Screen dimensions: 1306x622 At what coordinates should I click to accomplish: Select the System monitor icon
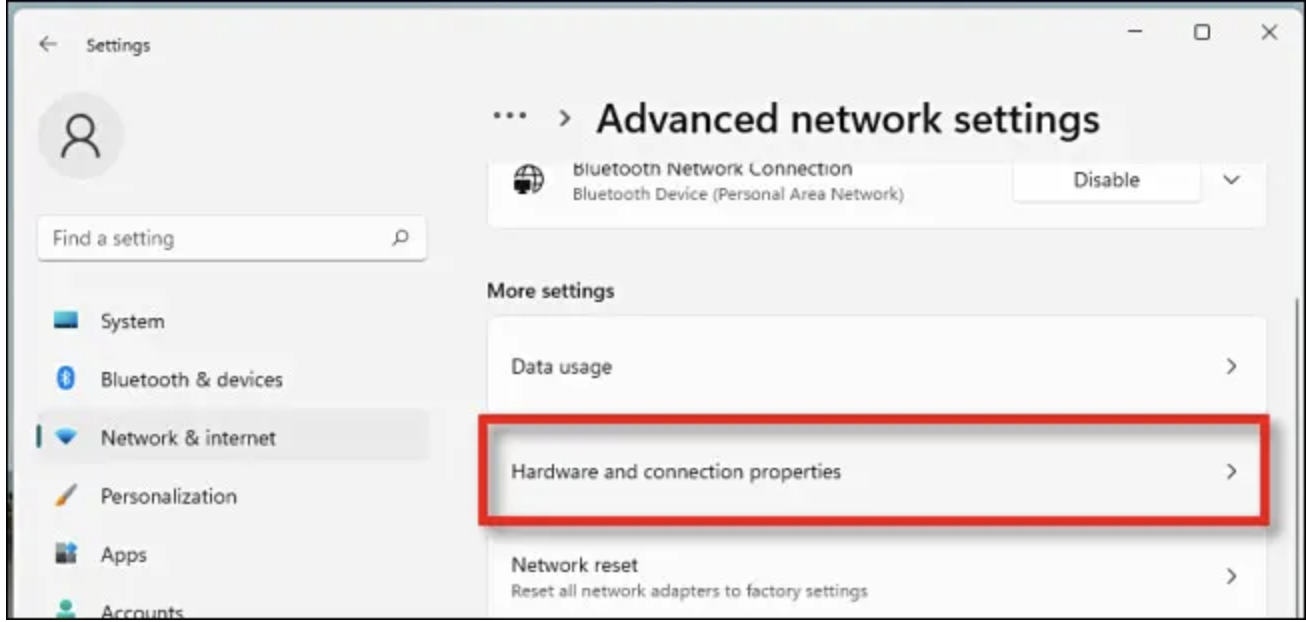pyautogui.click(x=67, y=322)
